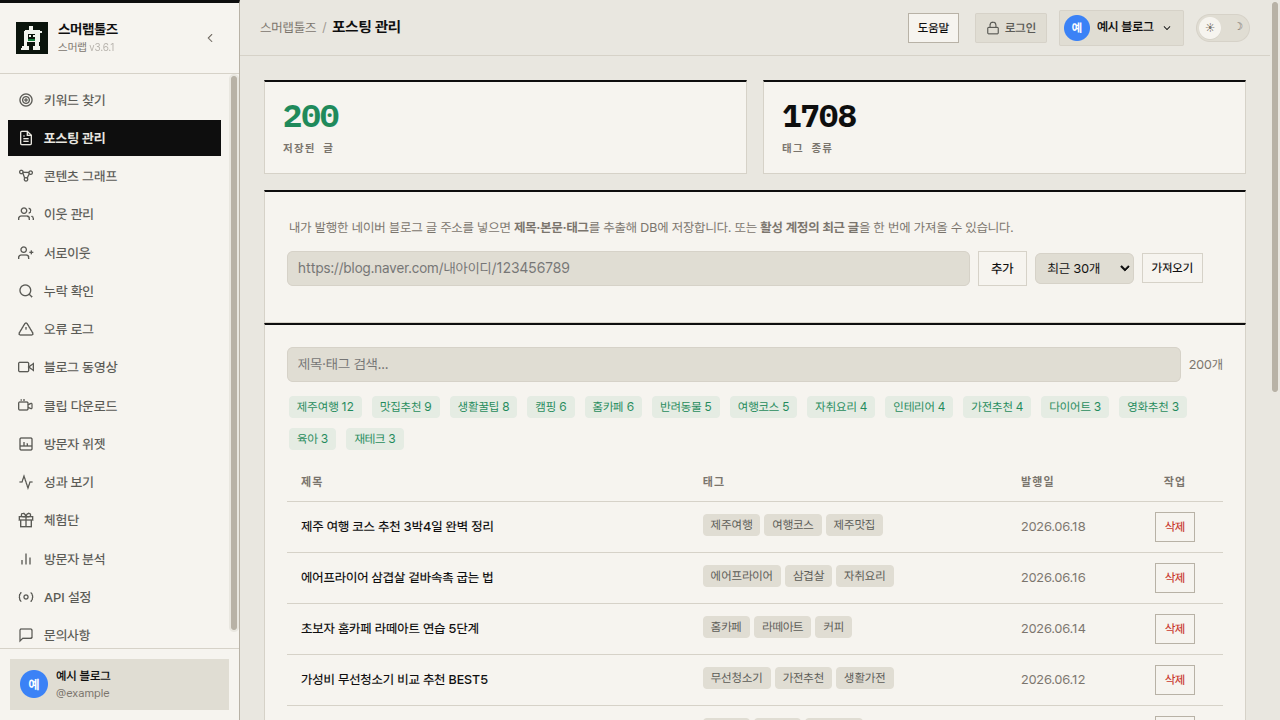Select tag chip 영화추천 3
Image resolution: width=1280 pixels, height=720 pixels.
point(1153,407)
